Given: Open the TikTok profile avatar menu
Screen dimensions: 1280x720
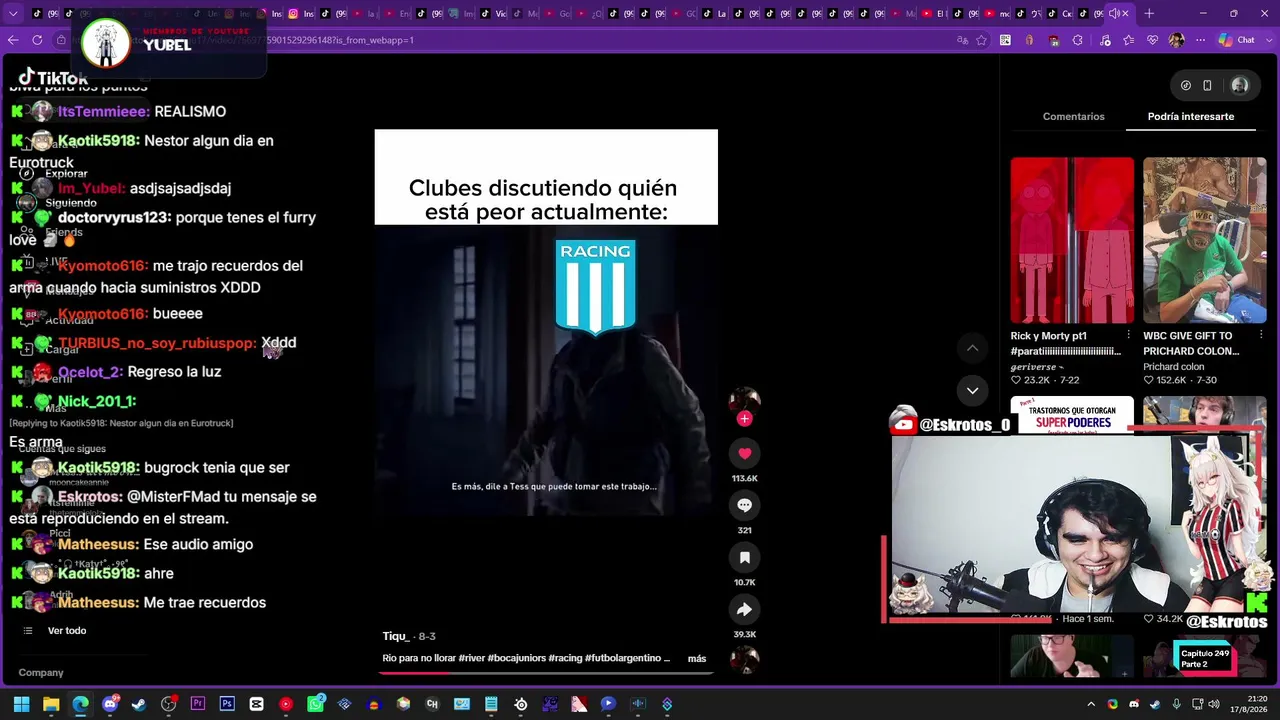Looking at the screenshot, I should click(x=1240, y=85).
